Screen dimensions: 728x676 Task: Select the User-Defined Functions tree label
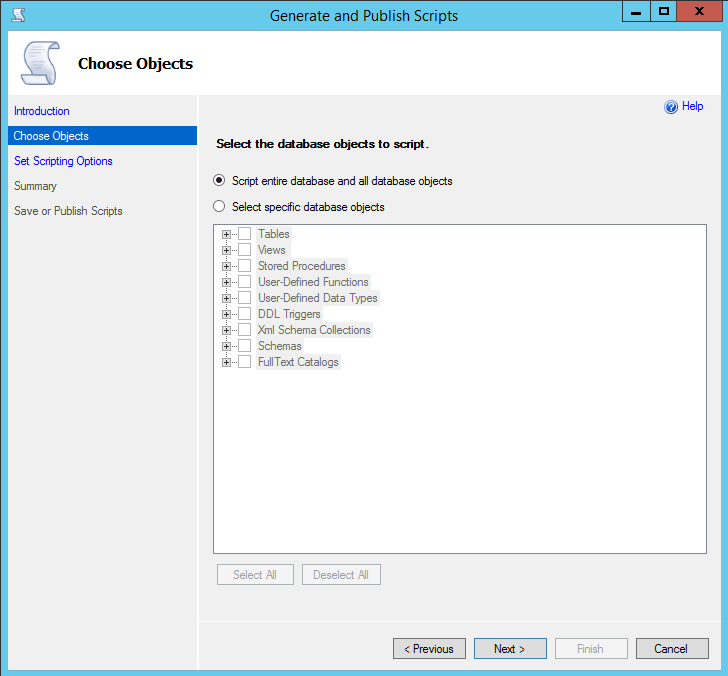(x=313, y=282)
